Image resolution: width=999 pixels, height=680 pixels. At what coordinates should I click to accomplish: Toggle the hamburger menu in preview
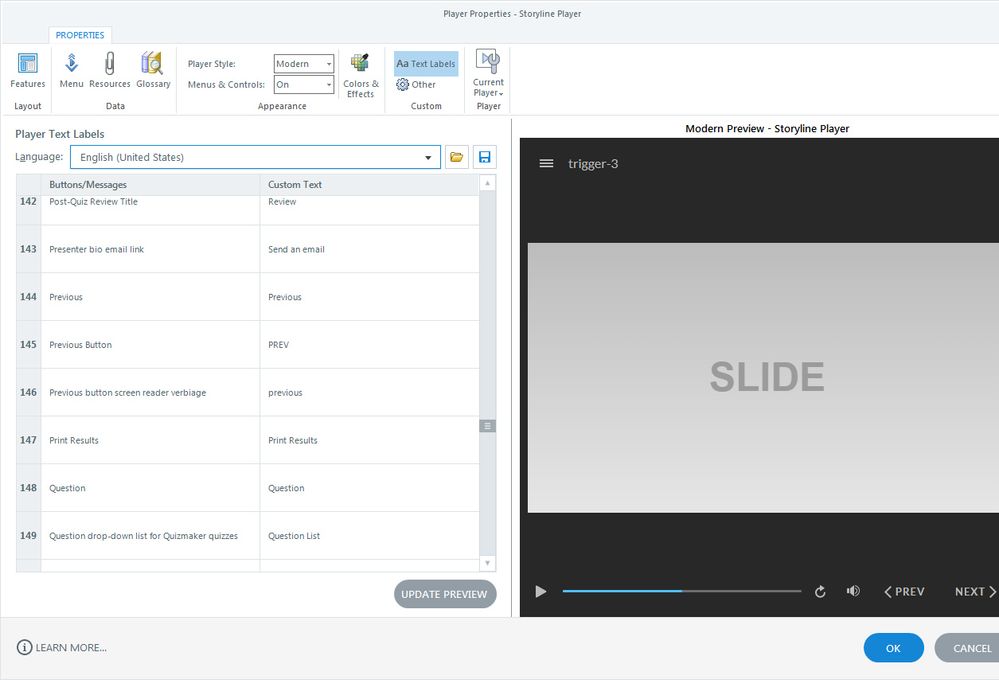click(546, 163)
